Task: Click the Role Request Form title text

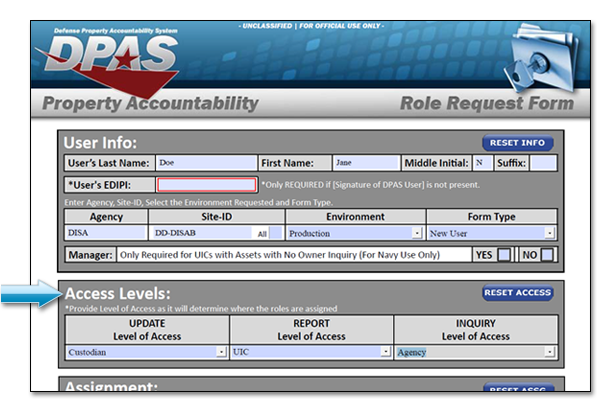Action: coord(487,104)
